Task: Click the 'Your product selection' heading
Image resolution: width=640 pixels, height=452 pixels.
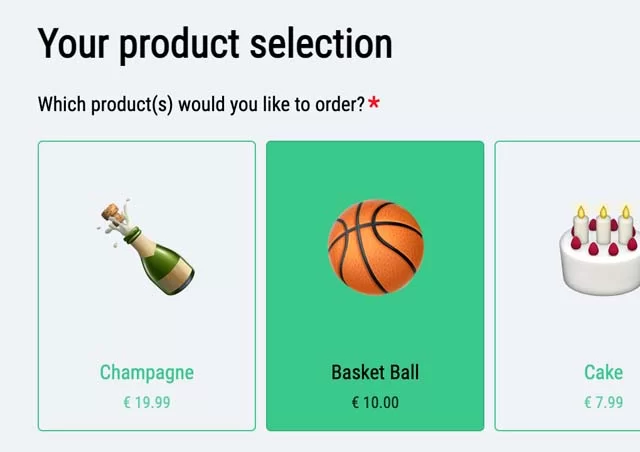Action: click(x=215, y=44)
